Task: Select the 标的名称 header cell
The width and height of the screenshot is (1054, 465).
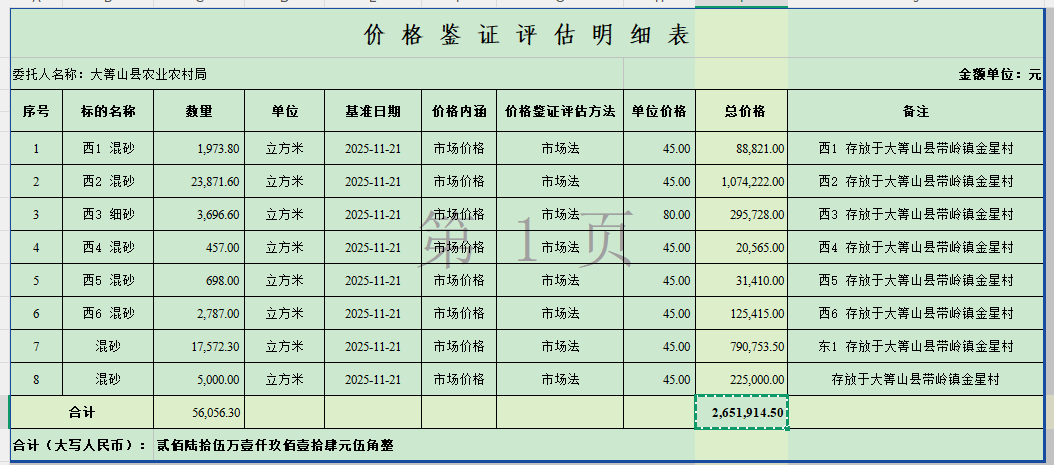Action: (108, 112)
